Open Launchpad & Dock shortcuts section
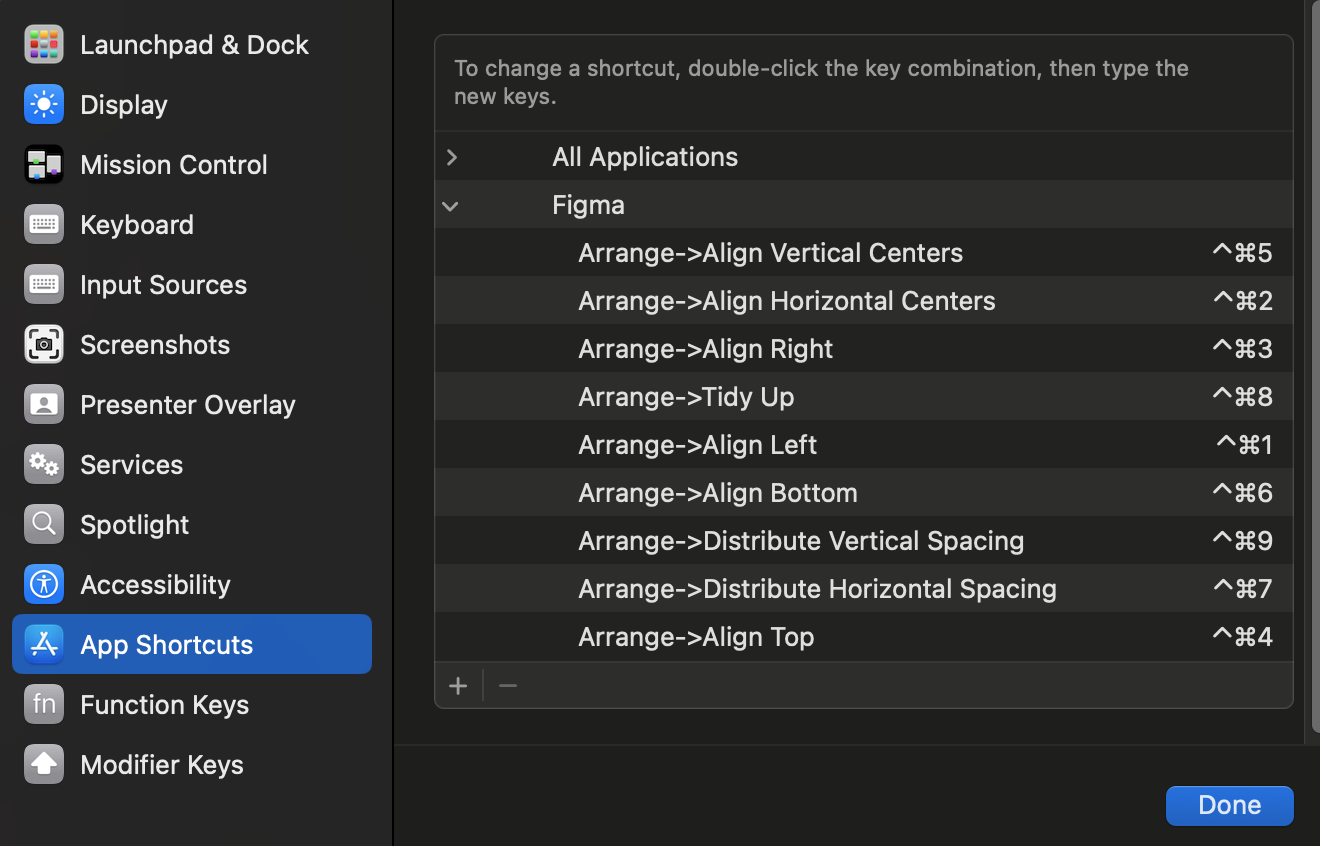 click(192, 45)
